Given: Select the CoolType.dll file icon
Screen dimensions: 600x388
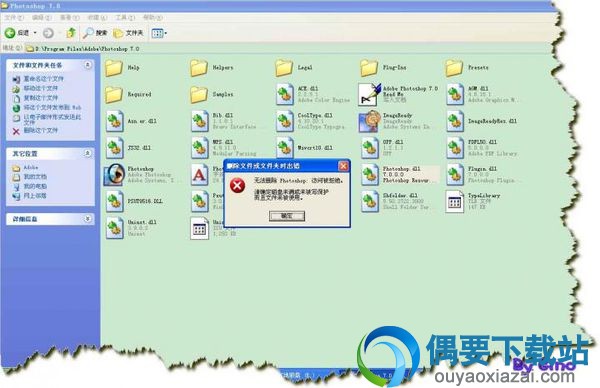Looking at the screenshot, I should (284, 121).
